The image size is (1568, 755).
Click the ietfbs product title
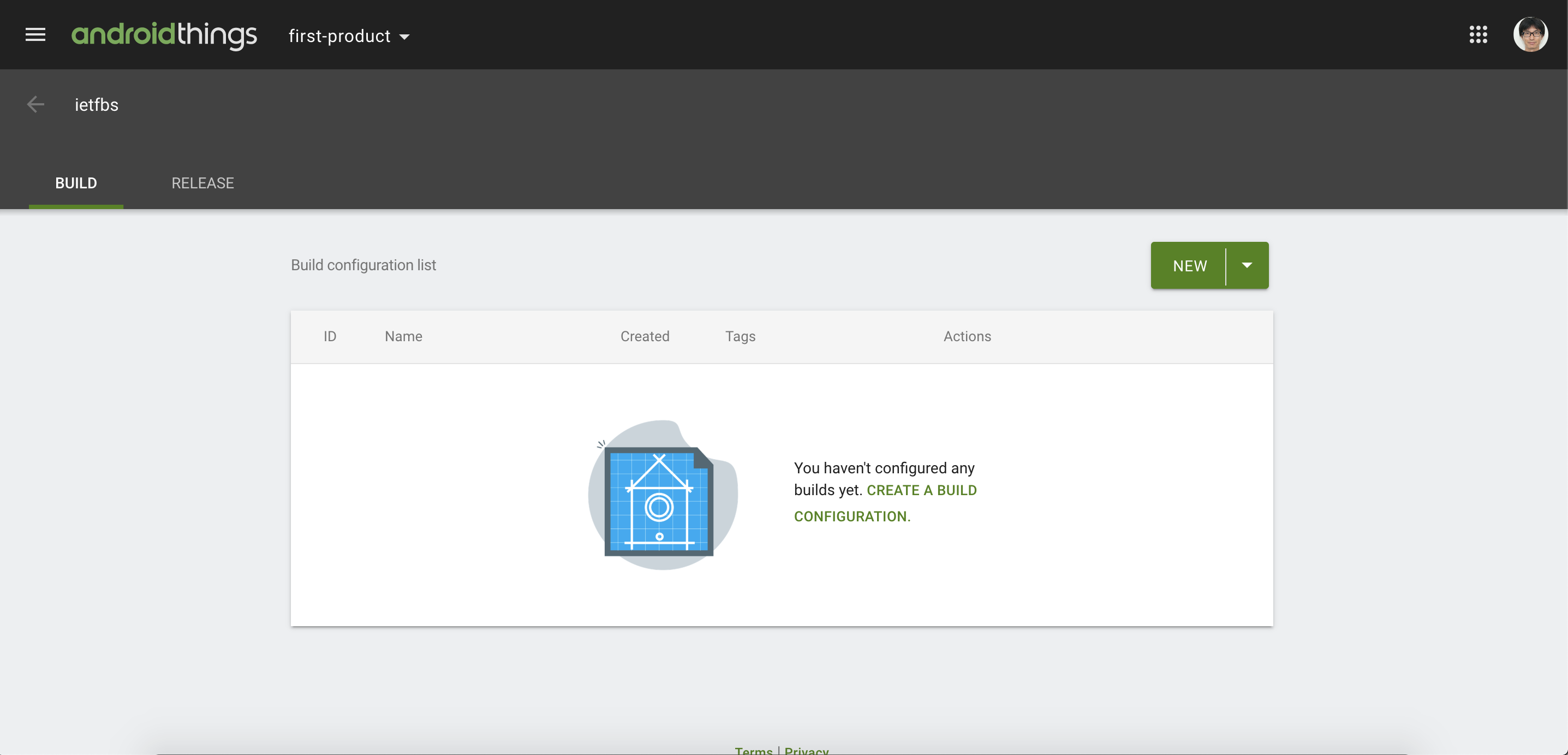click(97, 105)
